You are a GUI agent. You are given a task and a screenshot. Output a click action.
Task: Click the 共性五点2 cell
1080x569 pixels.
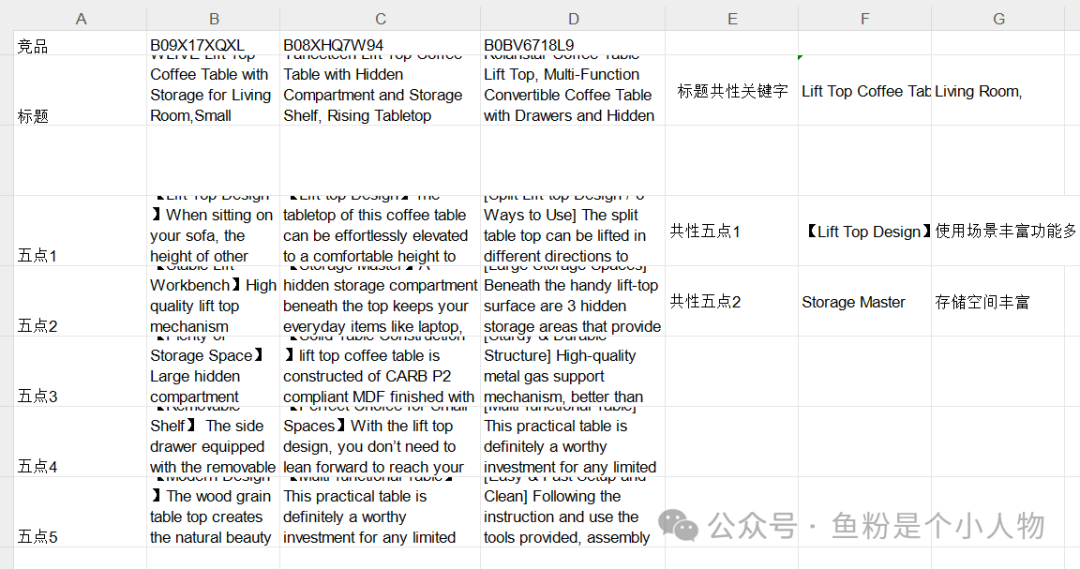click(732, 301)
